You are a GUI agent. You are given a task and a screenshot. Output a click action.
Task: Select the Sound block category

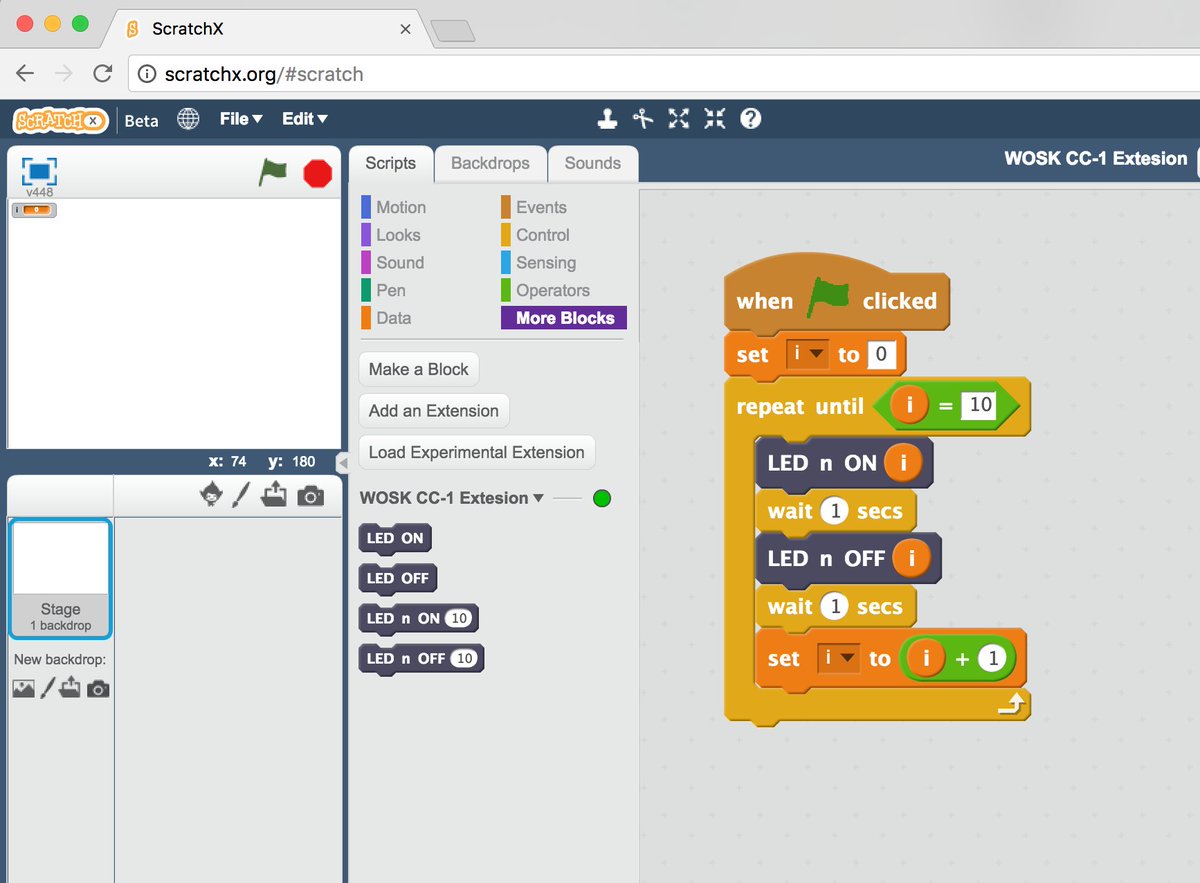point(400,263)
